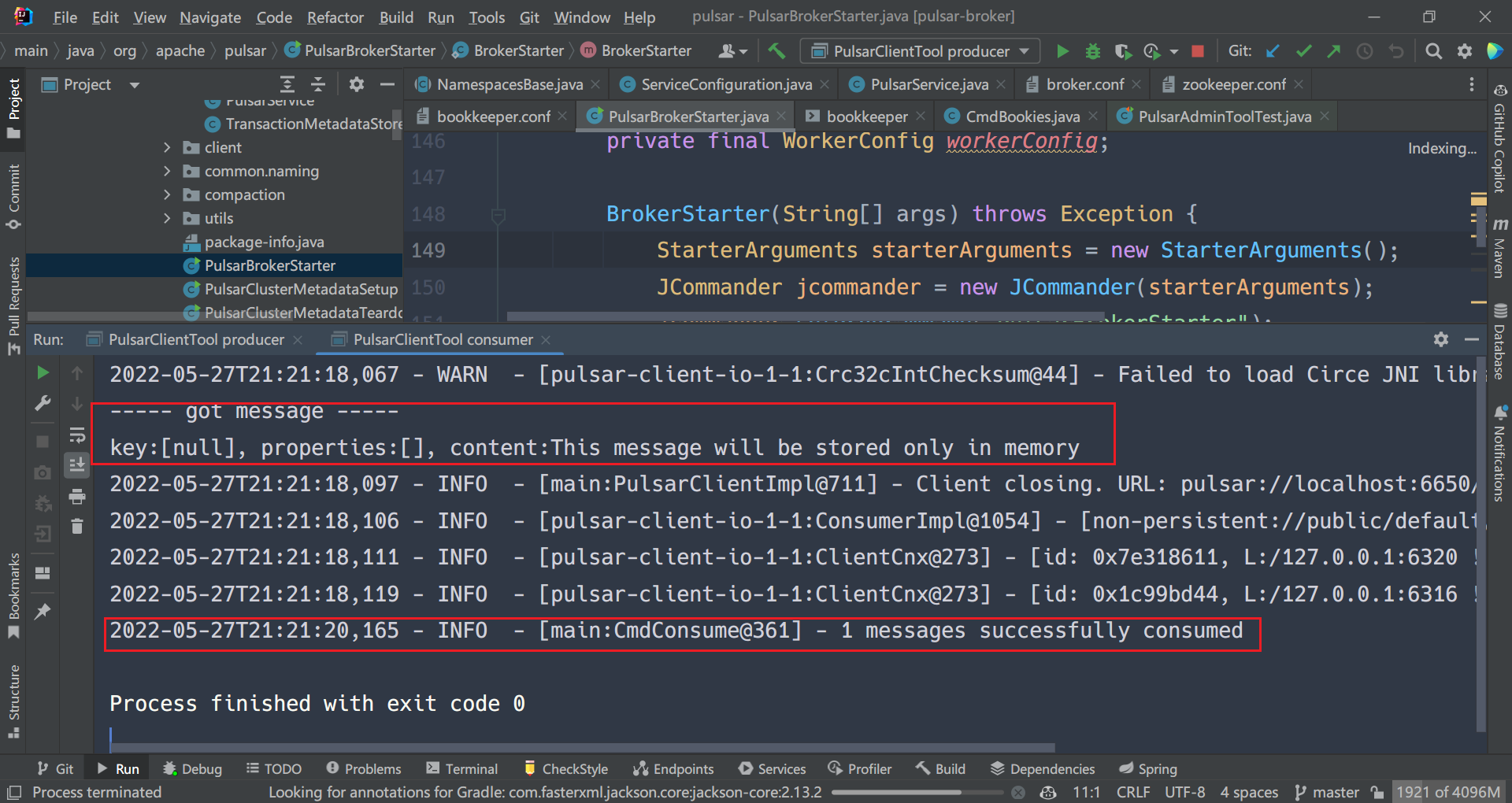This screenshot has height=803, width=1512.
Task: Click the green Run button in the toolbar
Action: pyautogui.click(x=1062, y=51)
